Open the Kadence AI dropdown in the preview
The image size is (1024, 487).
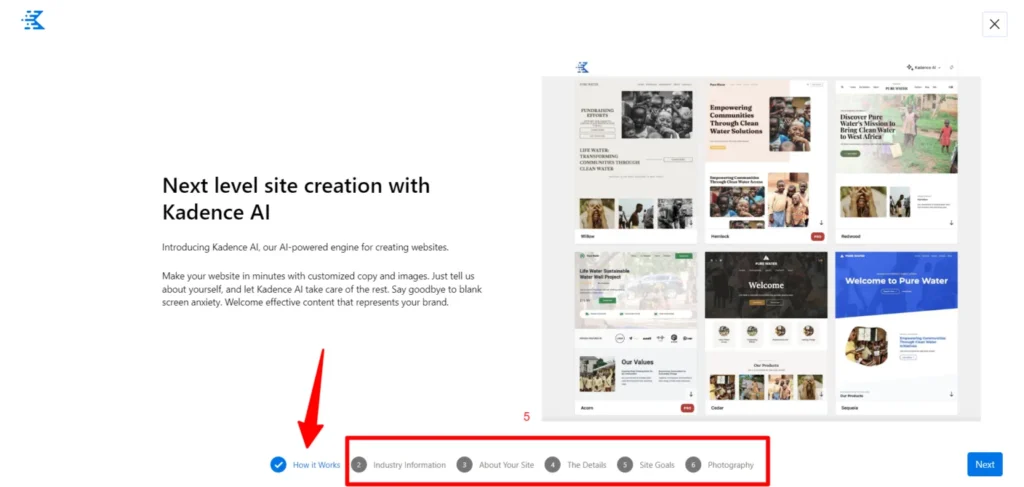[x=923, y=67]
